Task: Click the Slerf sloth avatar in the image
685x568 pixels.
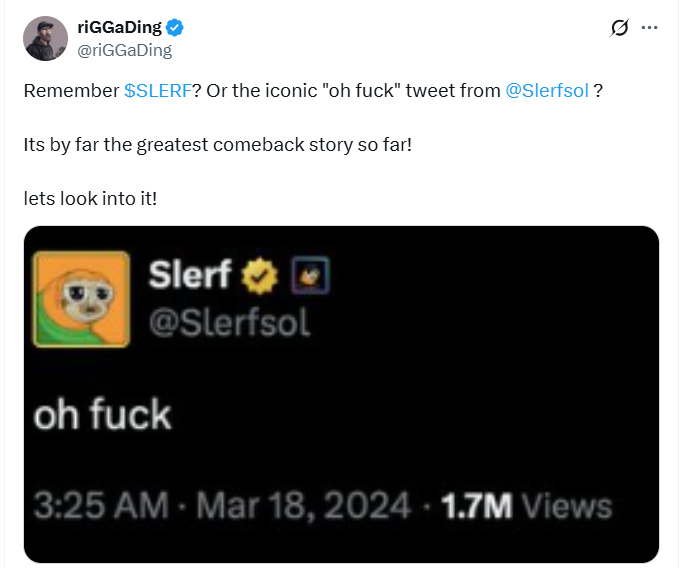Action: click(x=82, y=299)
